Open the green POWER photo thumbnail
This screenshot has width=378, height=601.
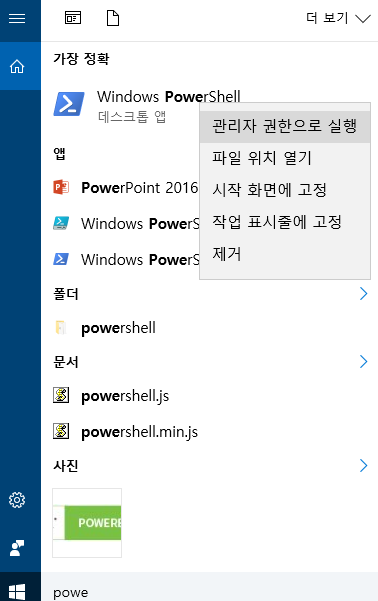(87, 522)
